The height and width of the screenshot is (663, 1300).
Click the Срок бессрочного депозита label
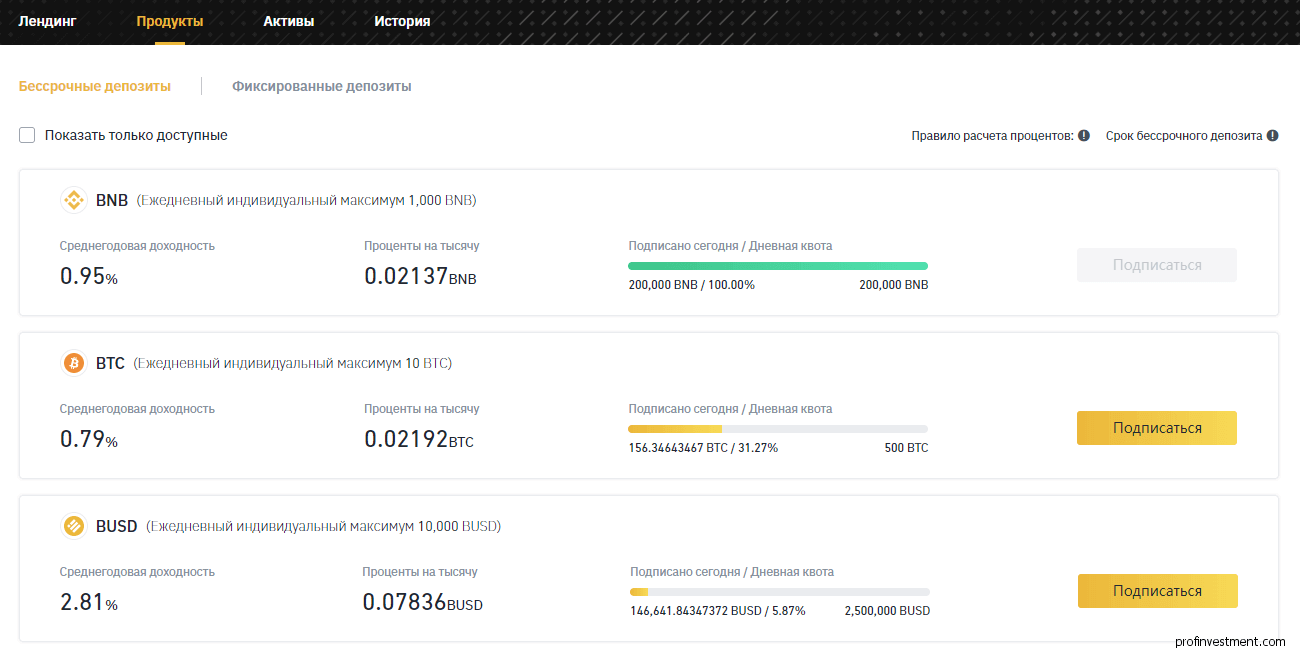coord(1184,135)
